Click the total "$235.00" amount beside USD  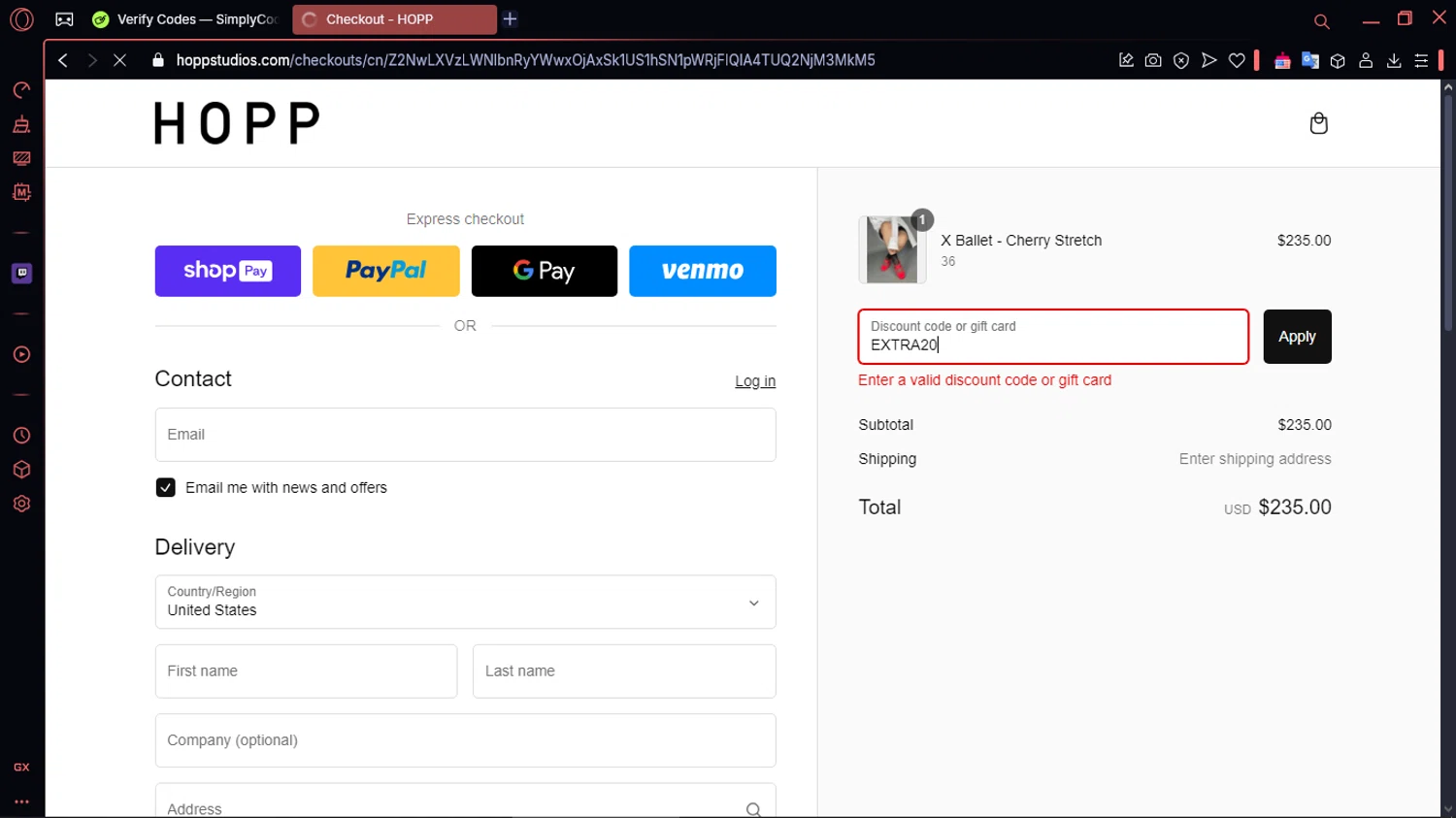point(1295,507)
